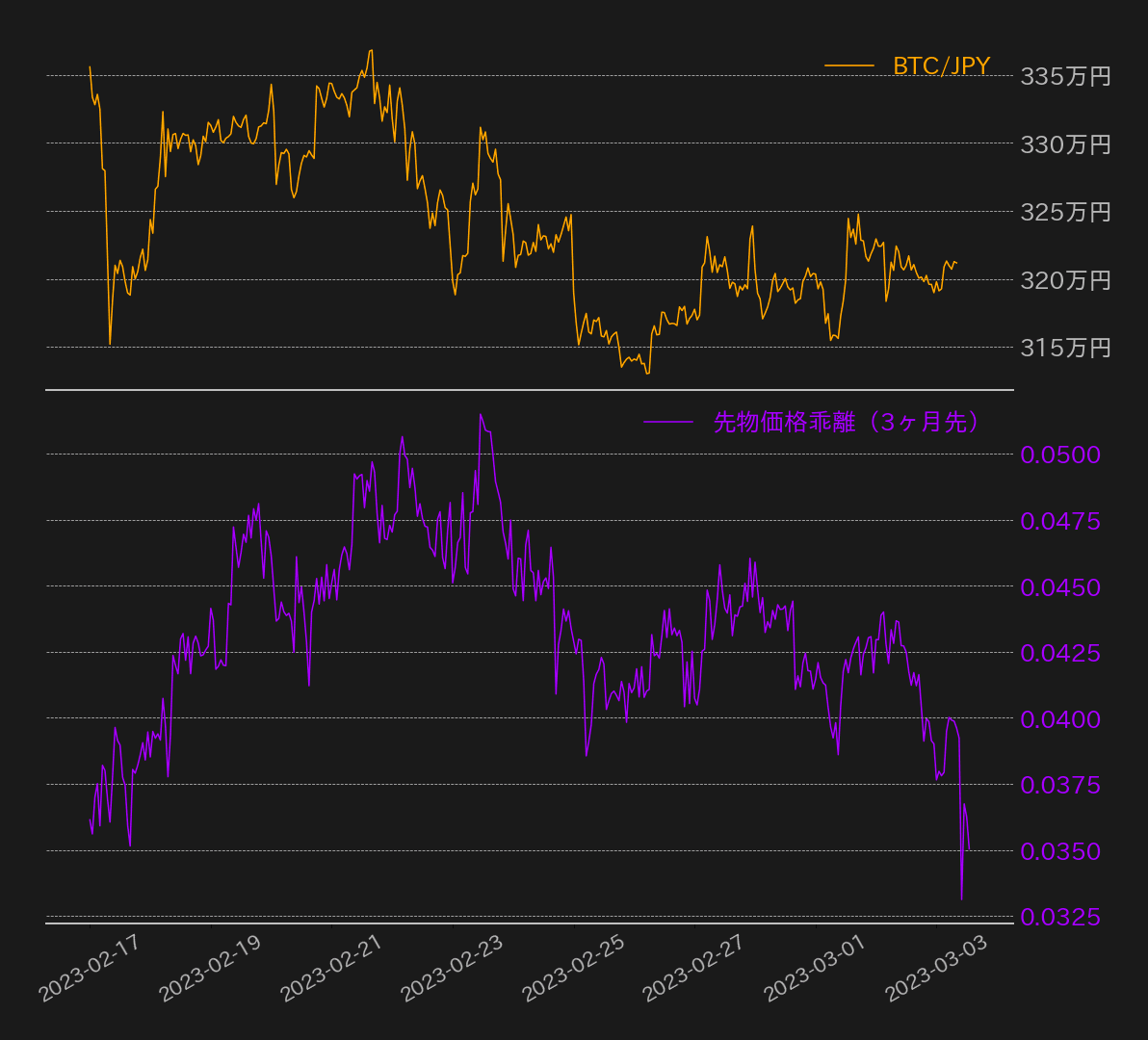Select the 0.0400 axis tick label
1148x1040 pixels.
point(1059,719)
